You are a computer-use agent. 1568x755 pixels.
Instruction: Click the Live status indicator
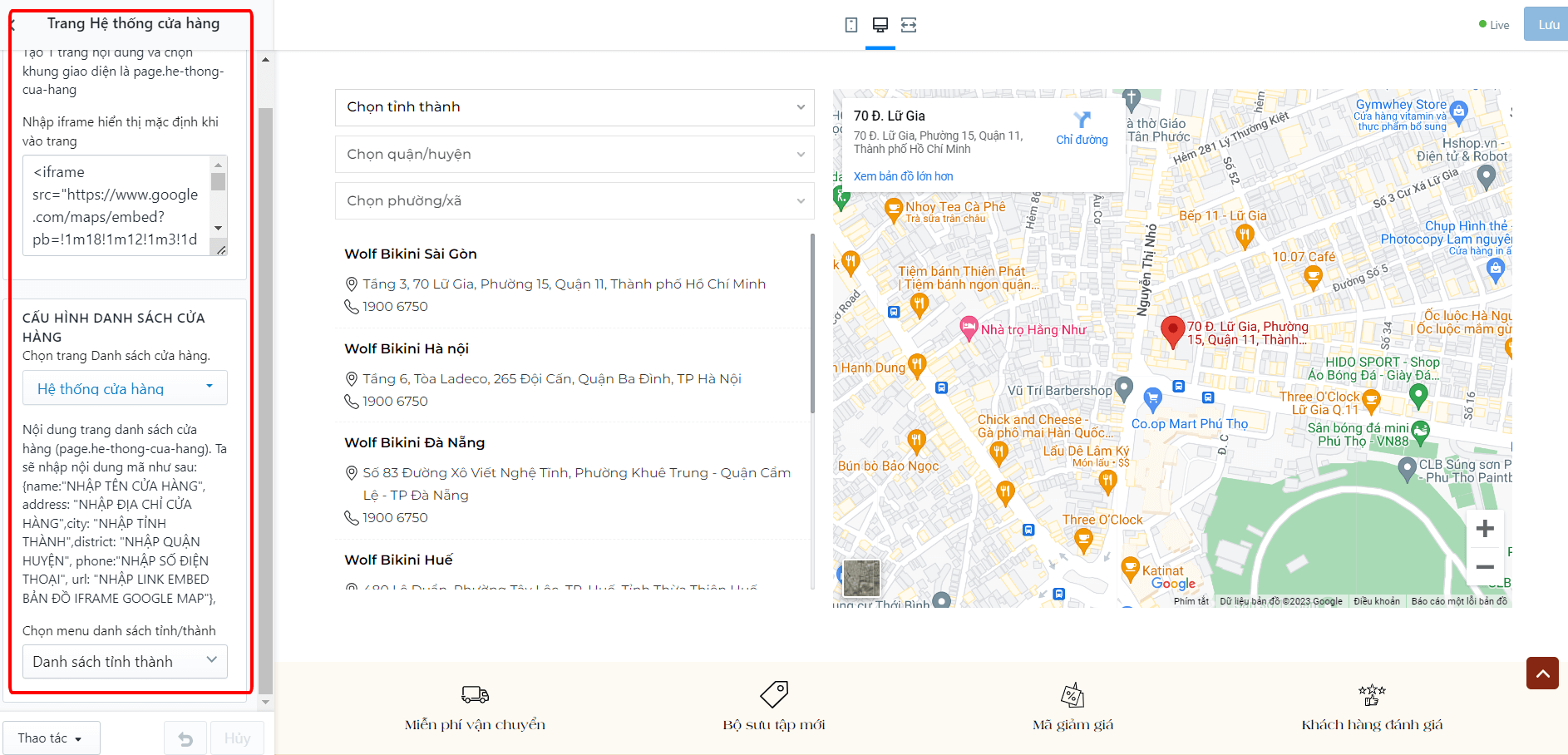click(x=1494, y=25)
